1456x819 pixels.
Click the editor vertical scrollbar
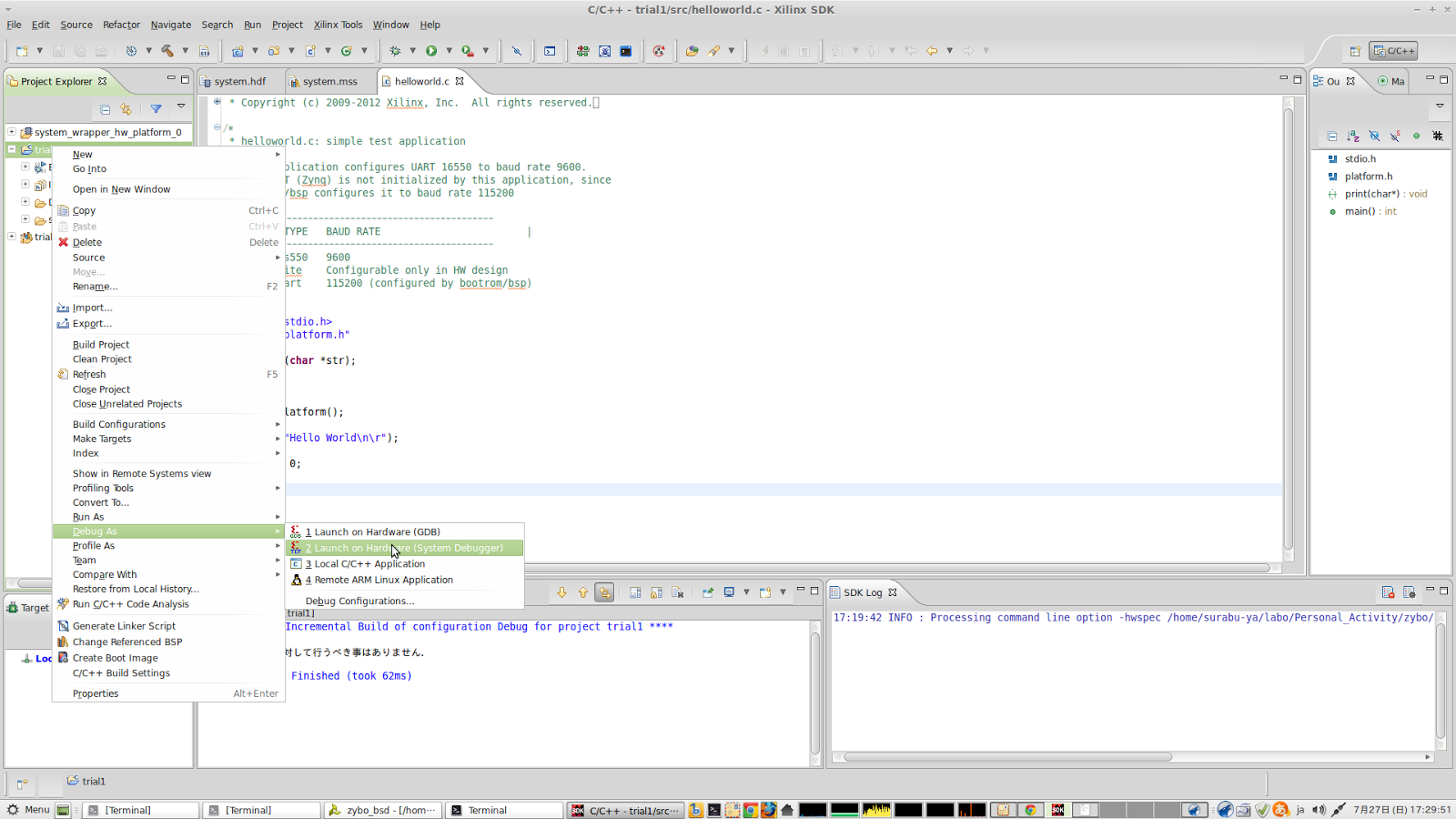[x=1289, y=329]
